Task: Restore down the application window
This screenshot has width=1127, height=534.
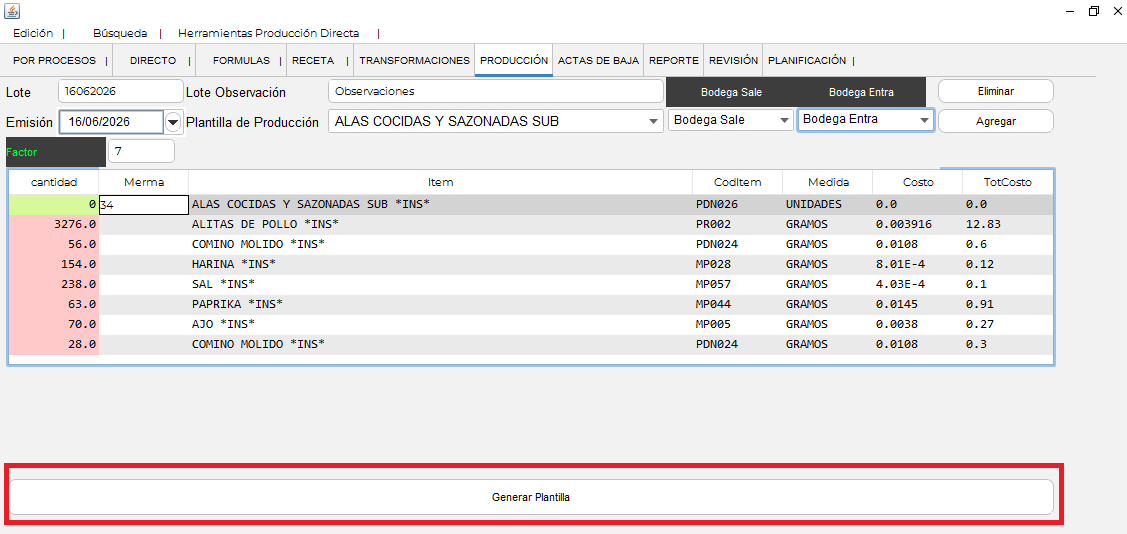Action: click(1093, 11)
